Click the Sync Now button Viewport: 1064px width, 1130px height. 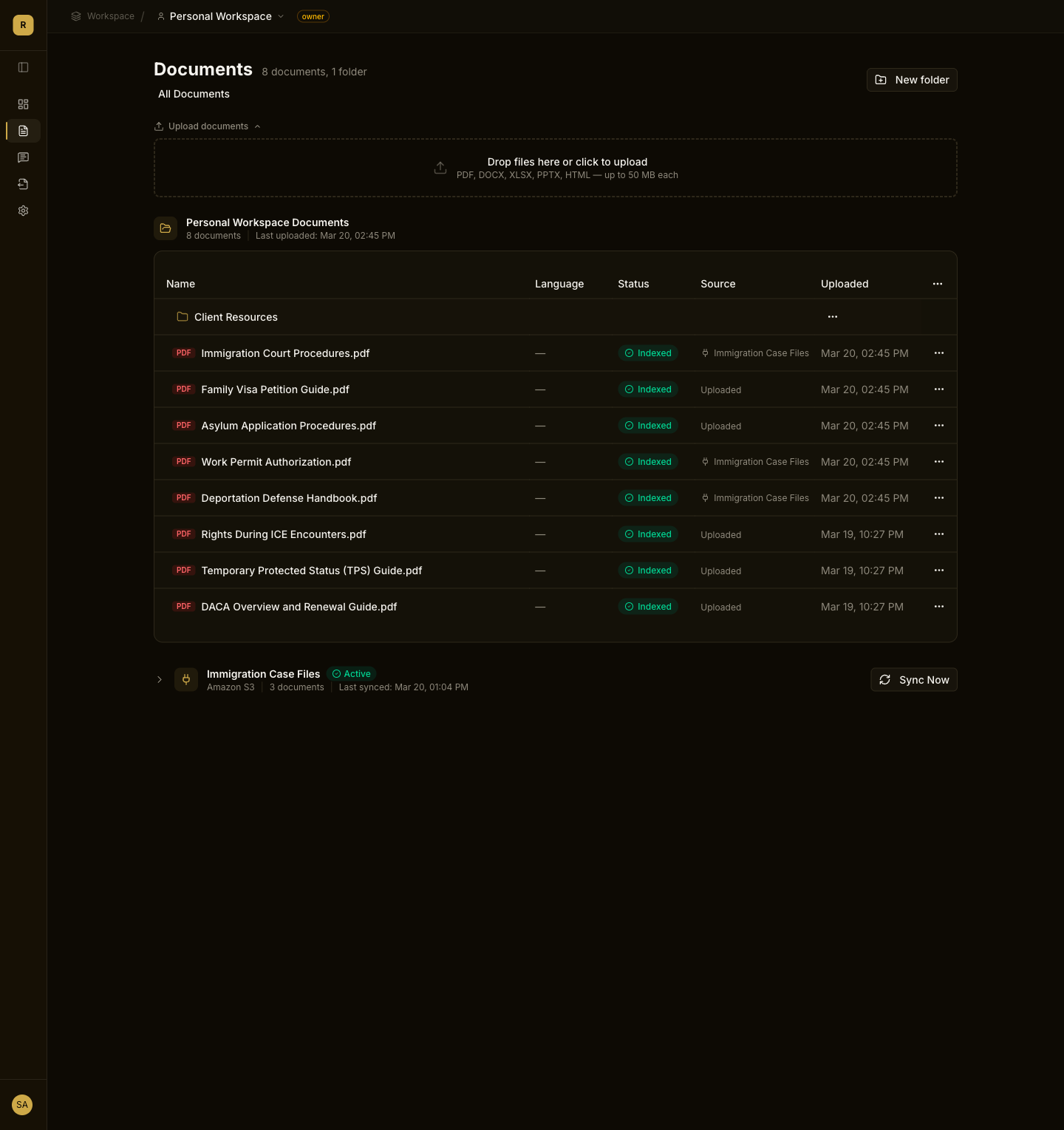[x=914, y=680]
